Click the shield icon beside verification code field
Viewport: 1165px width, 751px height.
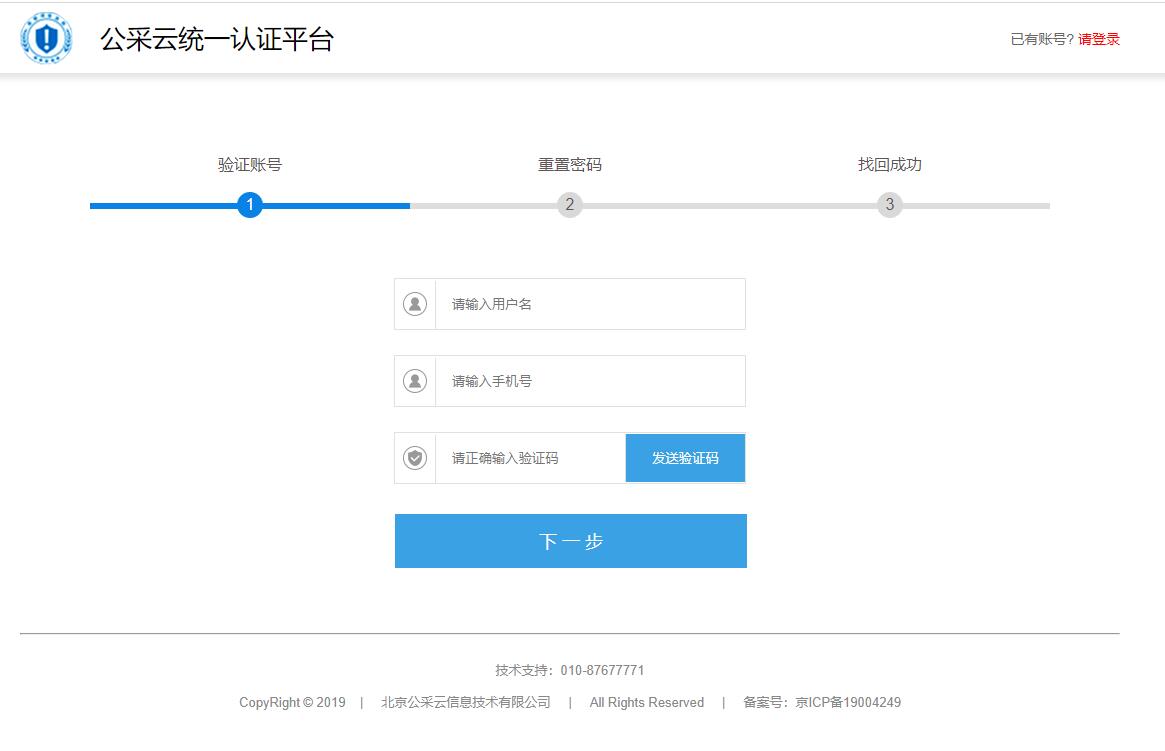[x=415, y=458]
